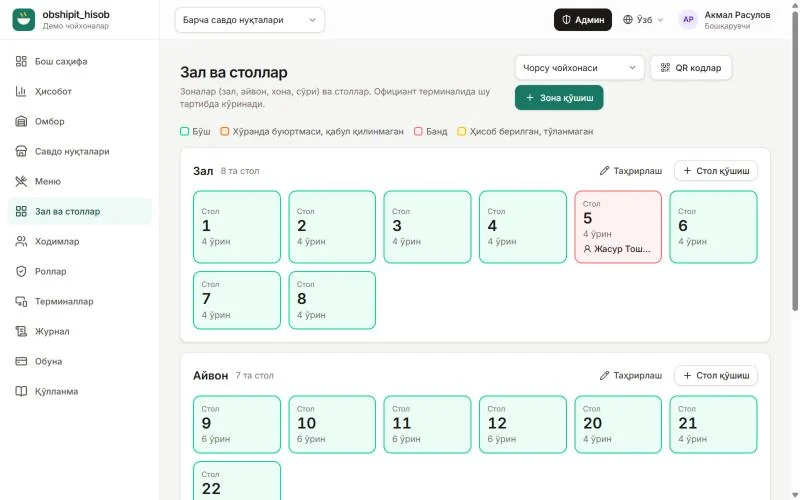The width and height of the screenshot is (800, 500).
Task: Click the shield icon in Админ button
Action: pos(566,19)
